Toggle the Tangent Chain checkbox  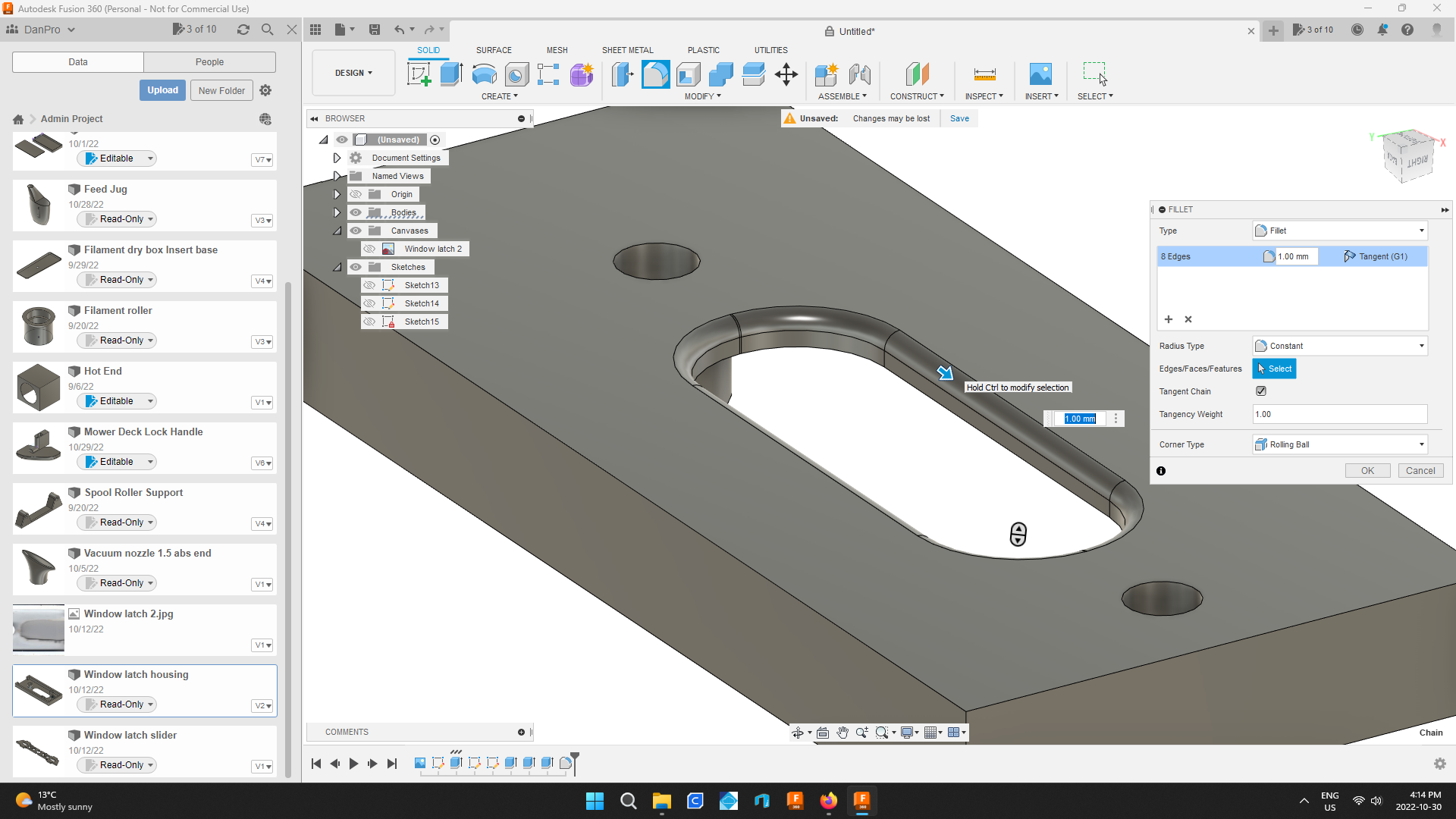pyautogui.click(x=1260, y=391)
